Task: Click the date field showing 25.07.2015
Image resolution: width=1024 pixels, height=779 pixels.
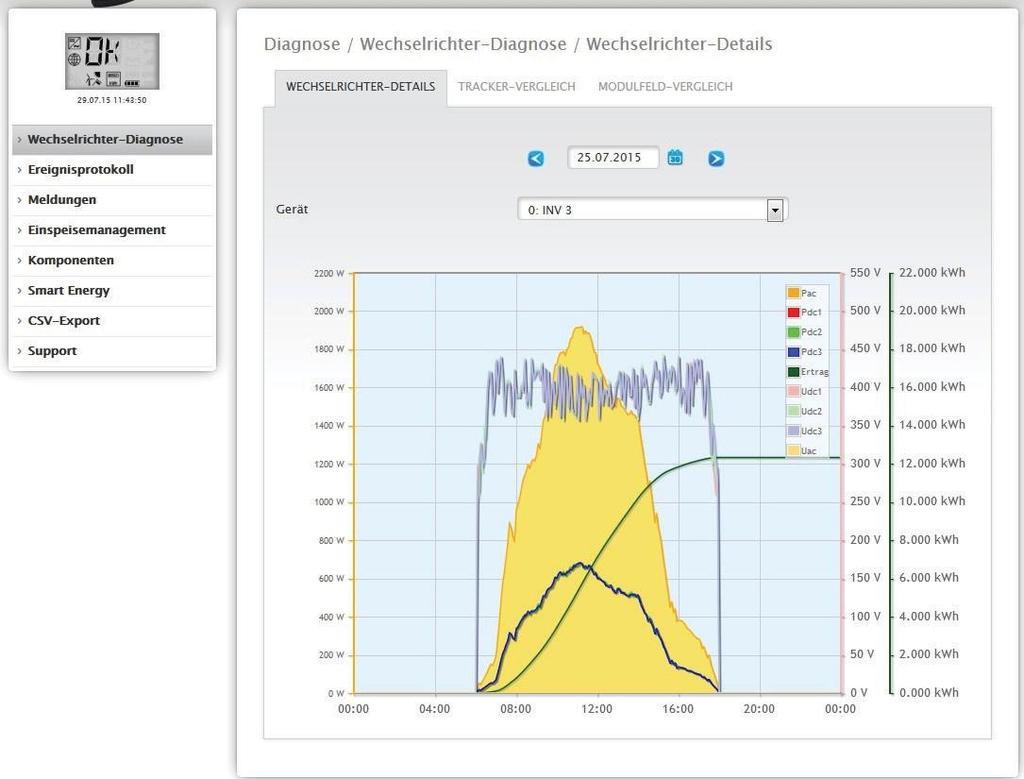Action: point(613,157)
